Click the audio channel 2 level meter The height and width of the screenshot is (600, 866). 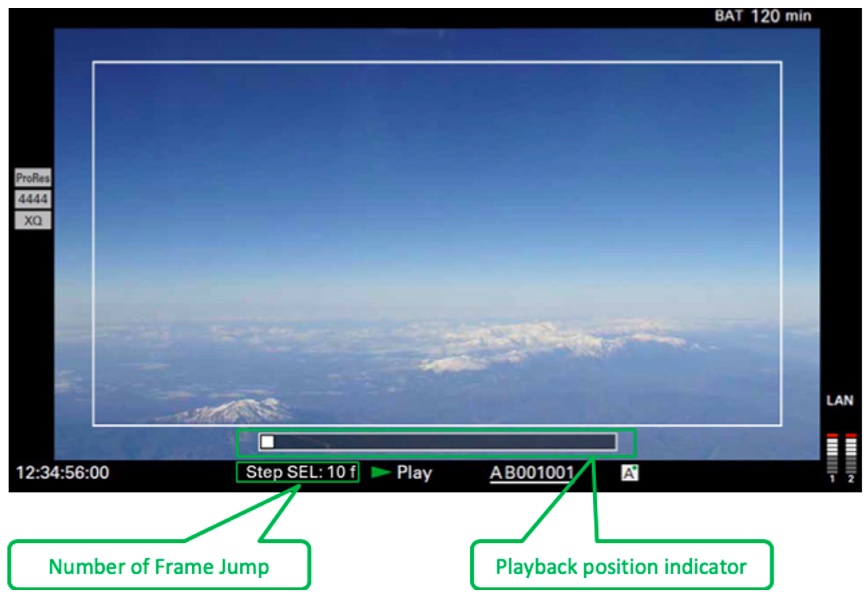851,454
